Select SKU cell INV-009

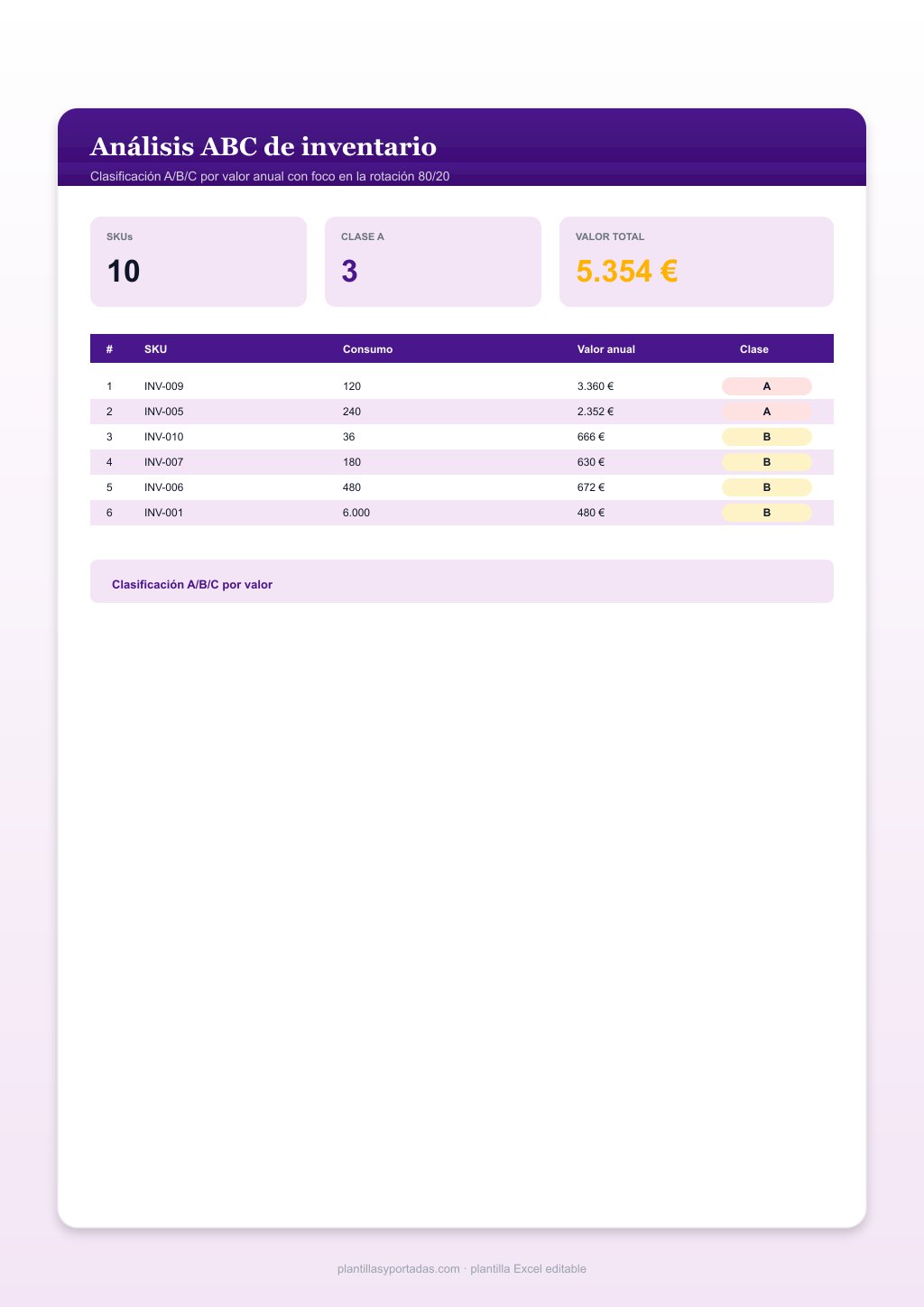163,386
